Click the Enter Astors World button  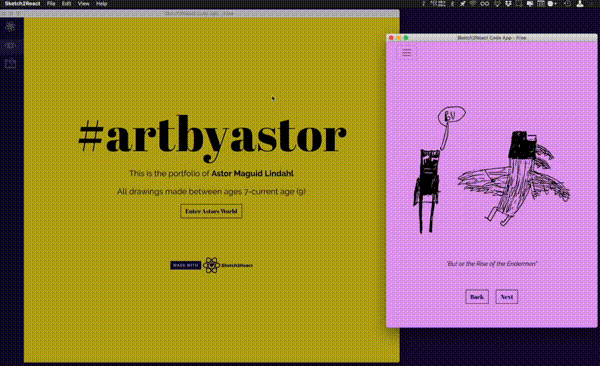click(x=211, y=211)
